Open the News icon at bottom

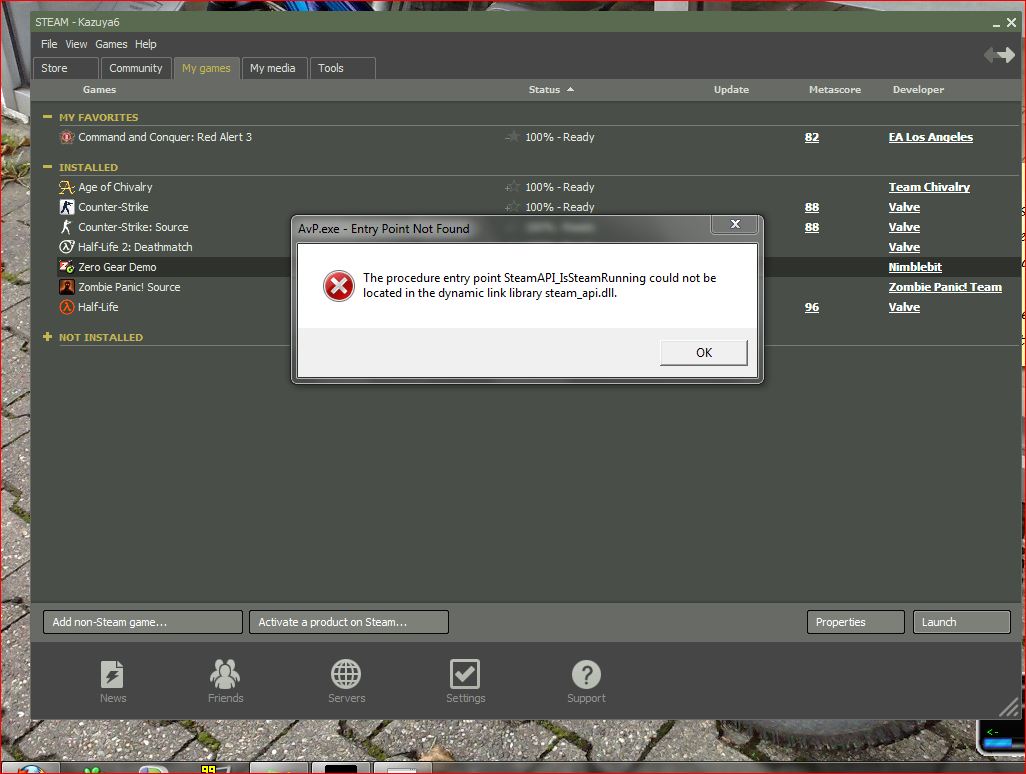coord(112,675)
